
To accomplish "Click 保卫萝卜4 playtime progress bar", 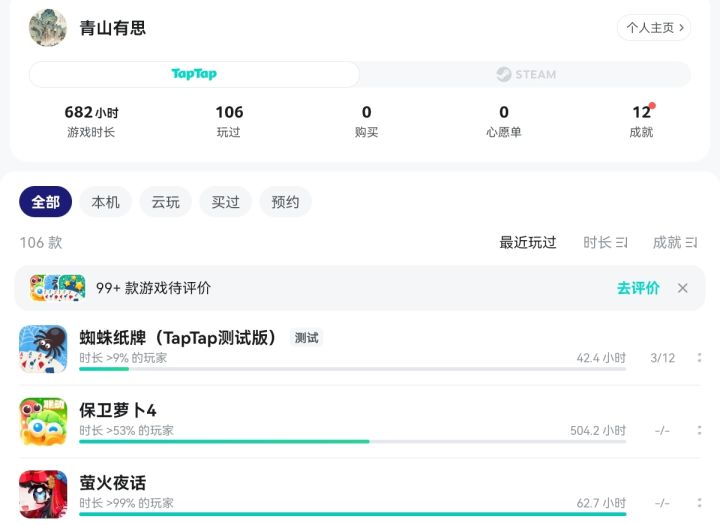I will tap(352, 441).
